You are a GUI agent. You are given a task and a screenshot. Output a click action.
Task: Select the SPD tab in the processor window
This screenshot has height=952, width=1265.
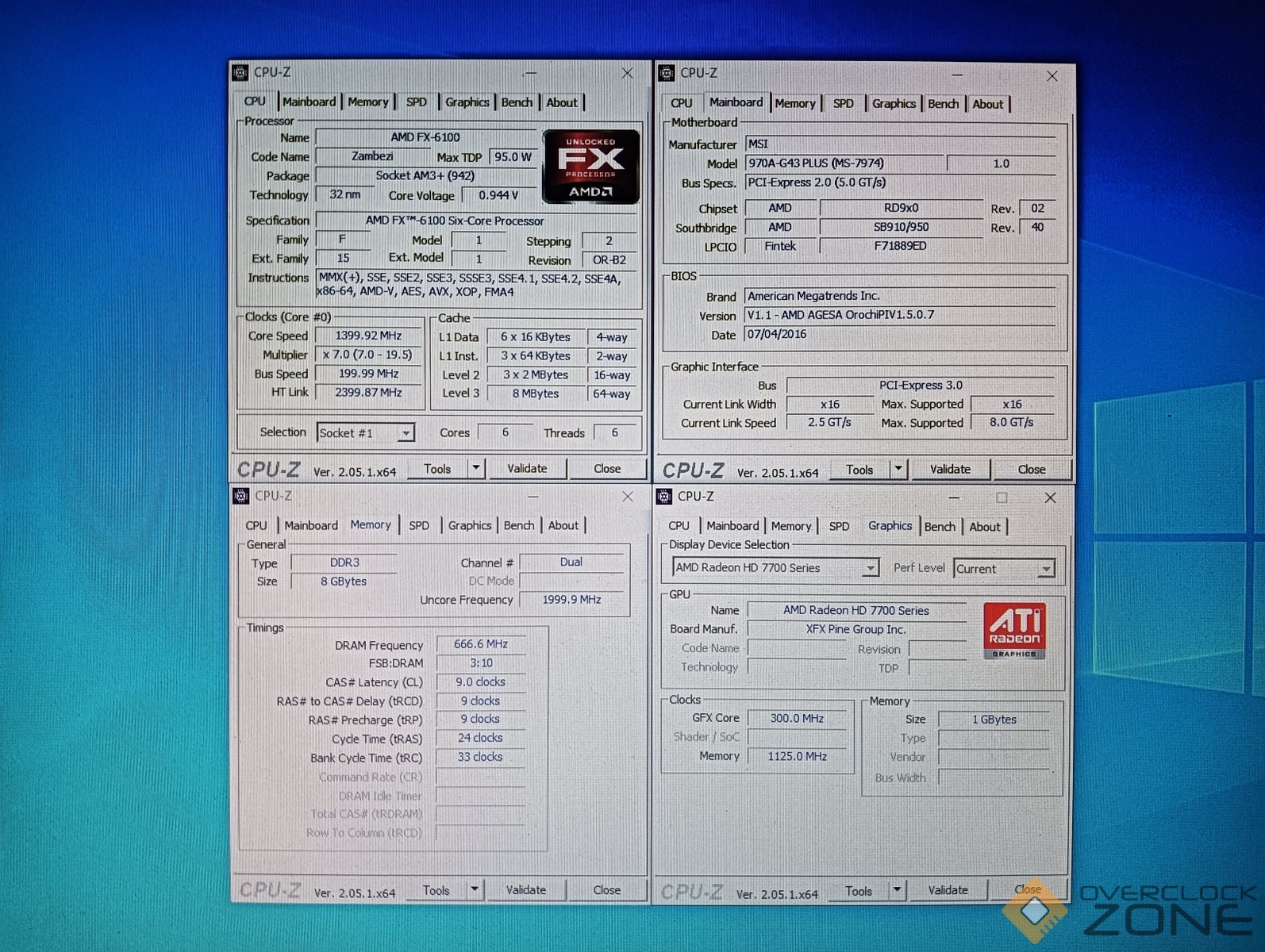[x=417, y=102]
